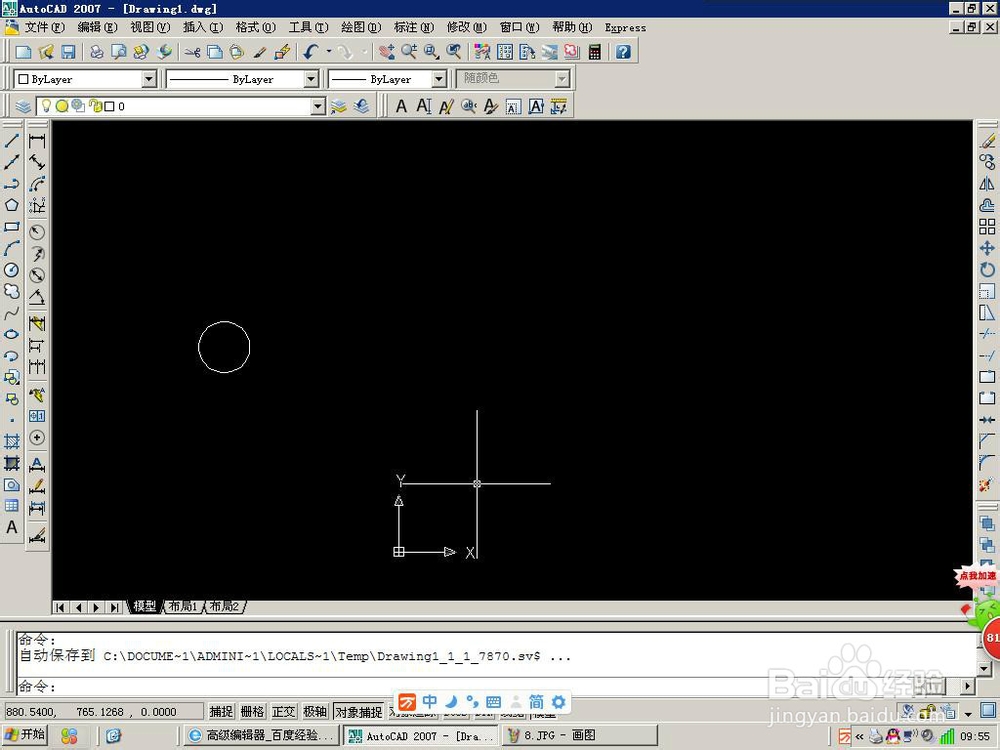Click the Rotate tool in Modify toolbar
Screen dimensions: 1000x750
click(x=987, y=270)
